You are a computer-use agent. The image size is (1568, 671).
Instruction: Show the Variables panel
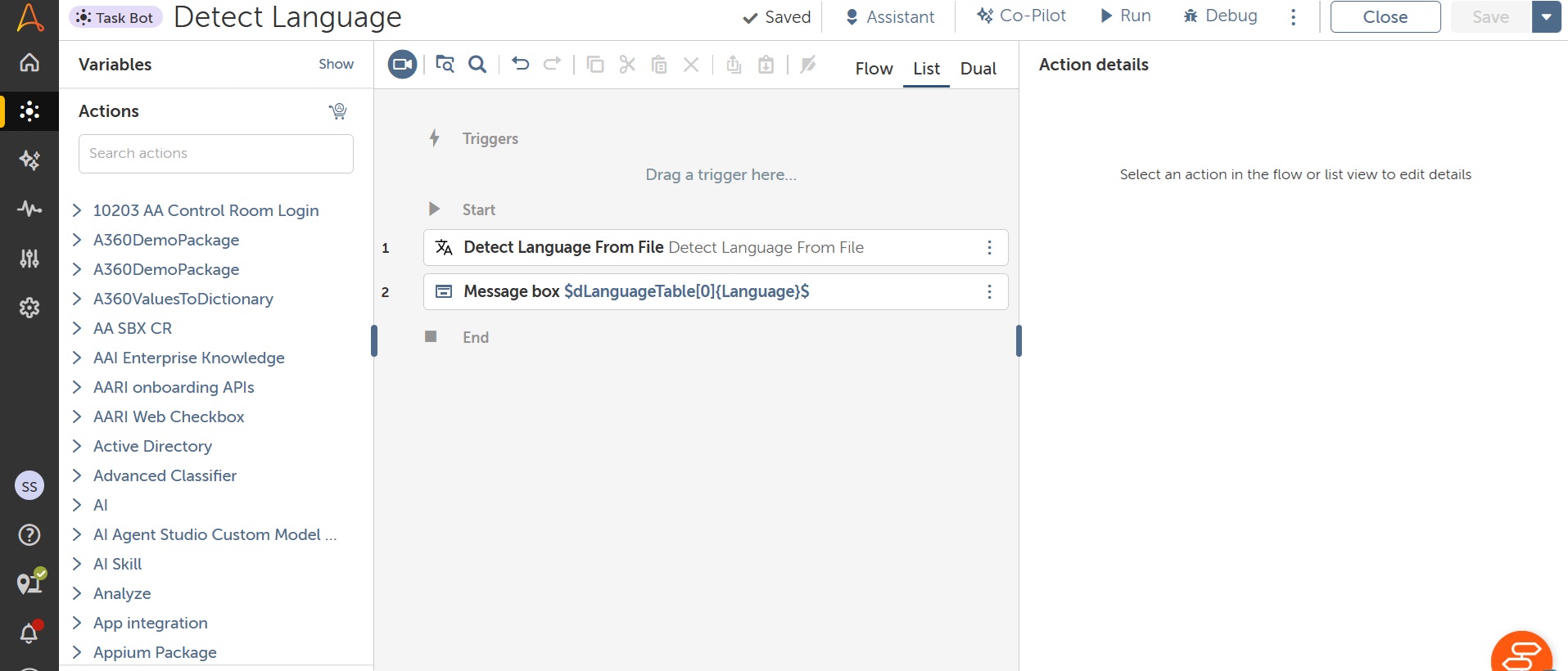pos(336,64)
